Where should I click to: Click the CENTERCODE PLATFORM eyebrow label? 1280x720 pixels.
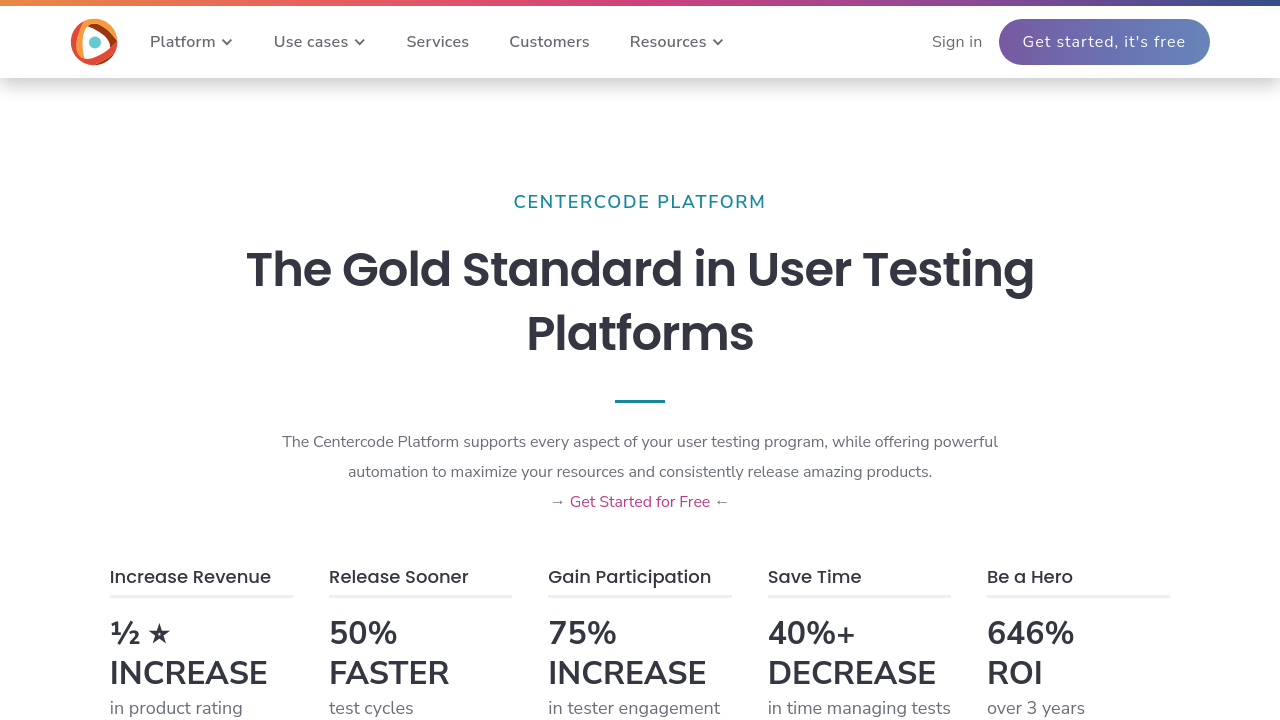coord(640,202)
